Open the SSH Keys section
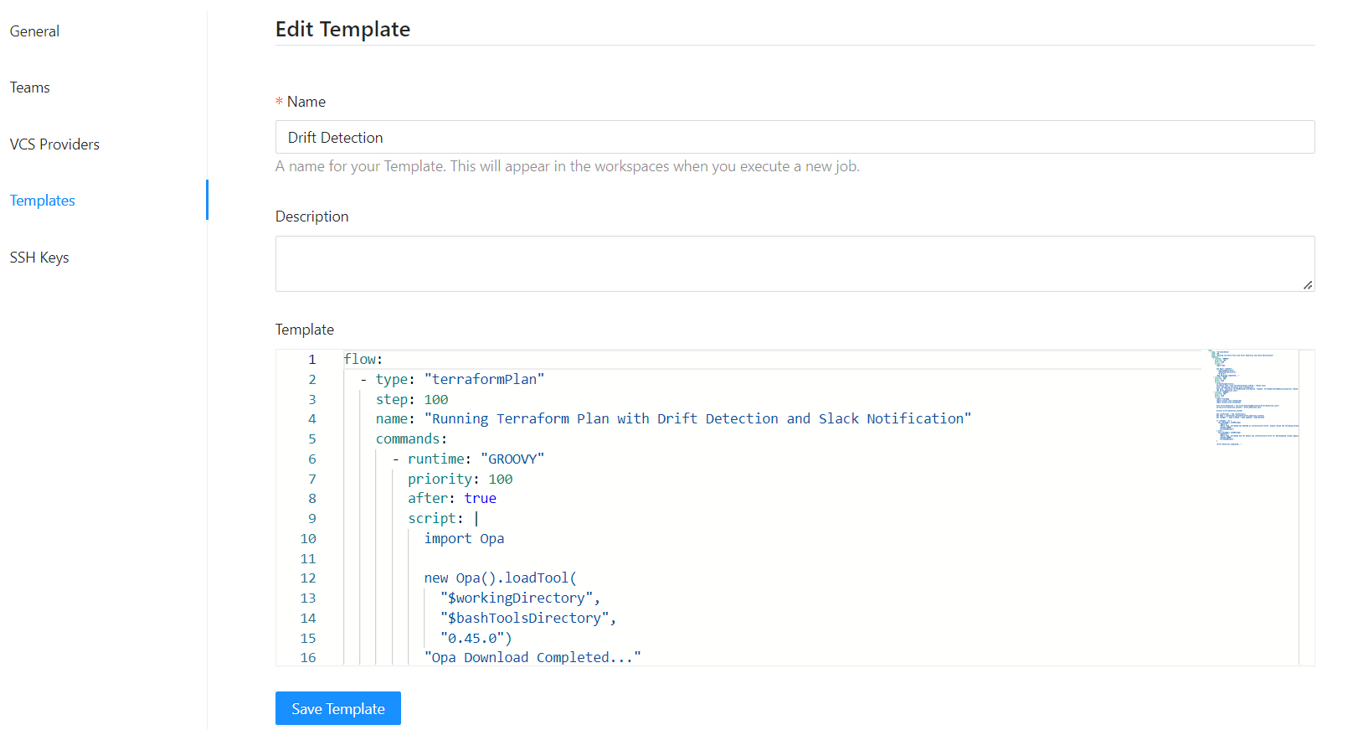 [40, 258]
